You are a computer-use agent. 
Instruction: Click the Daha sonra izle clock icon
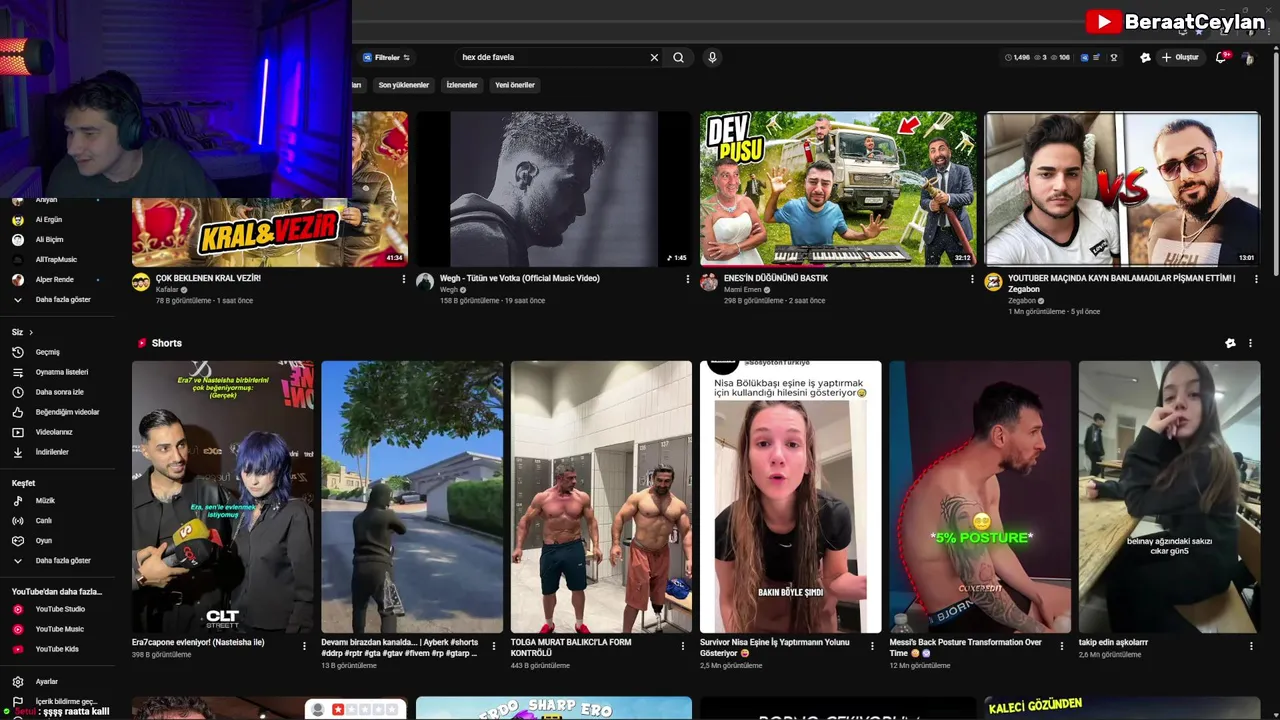17,392
